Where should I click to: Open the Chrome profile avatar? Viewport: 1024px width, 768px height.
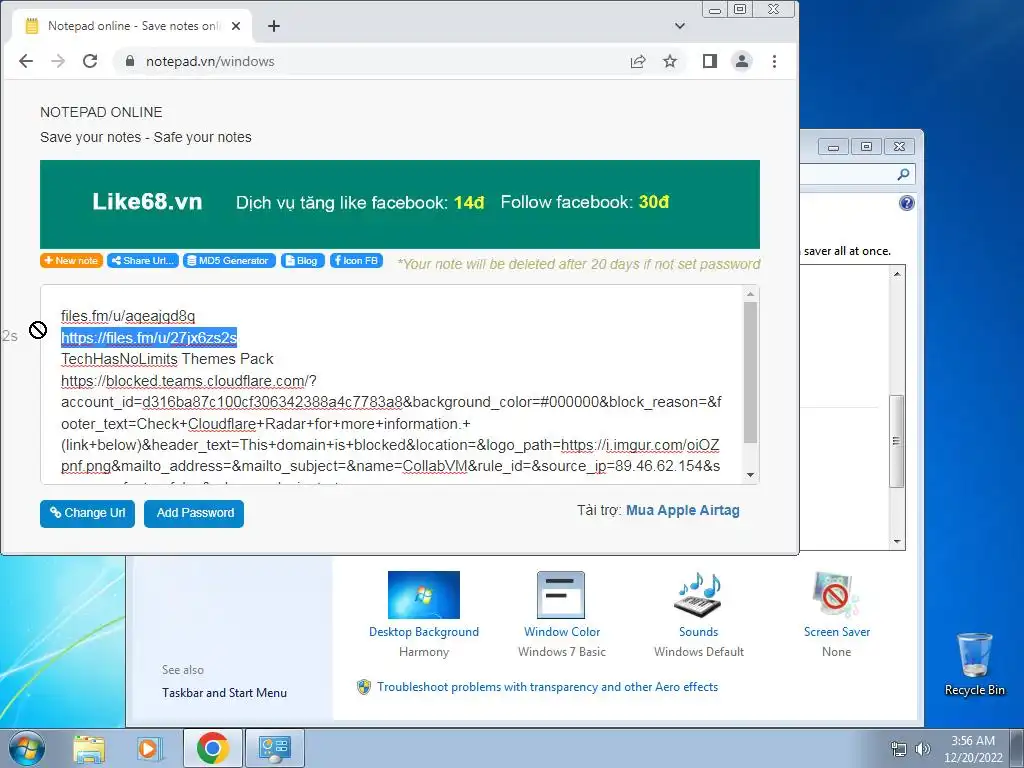(742, 61)
